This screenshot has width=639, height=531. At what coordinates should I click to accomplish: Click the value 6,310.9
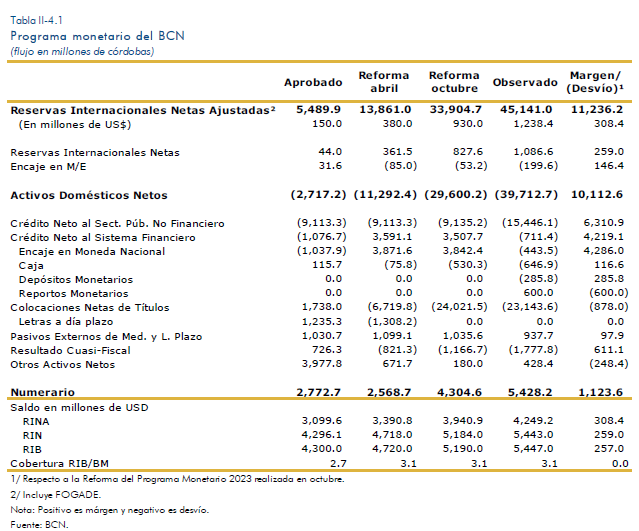coord(604,223)
